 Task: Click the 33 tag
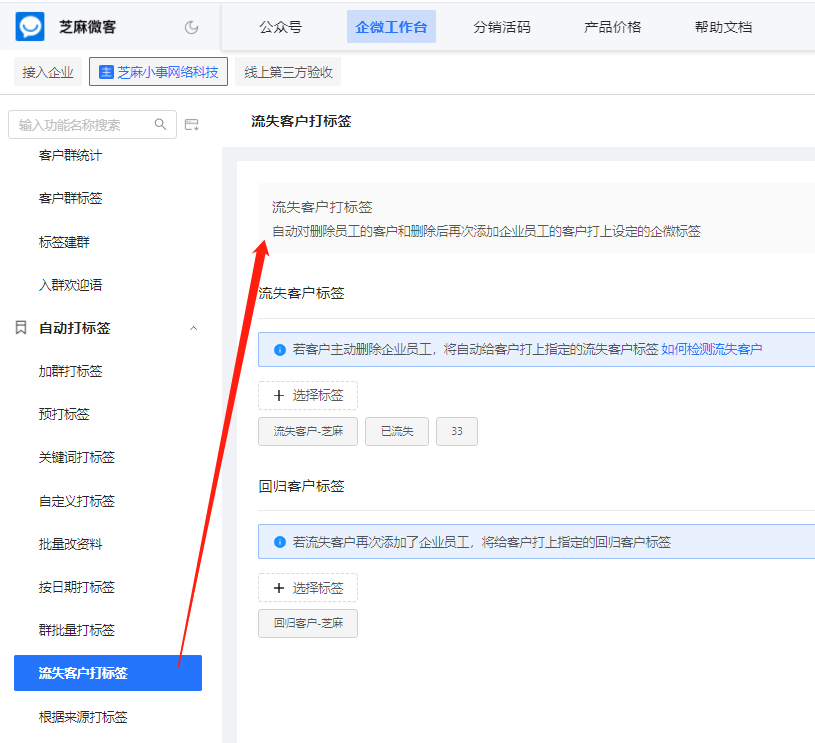[457, 432]
